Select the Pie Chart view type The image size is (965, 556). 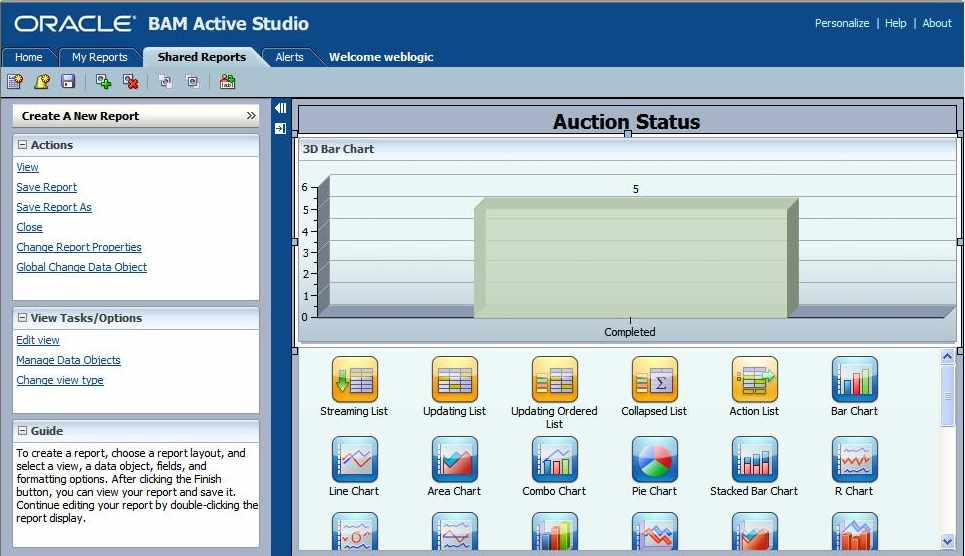(654, 467)
